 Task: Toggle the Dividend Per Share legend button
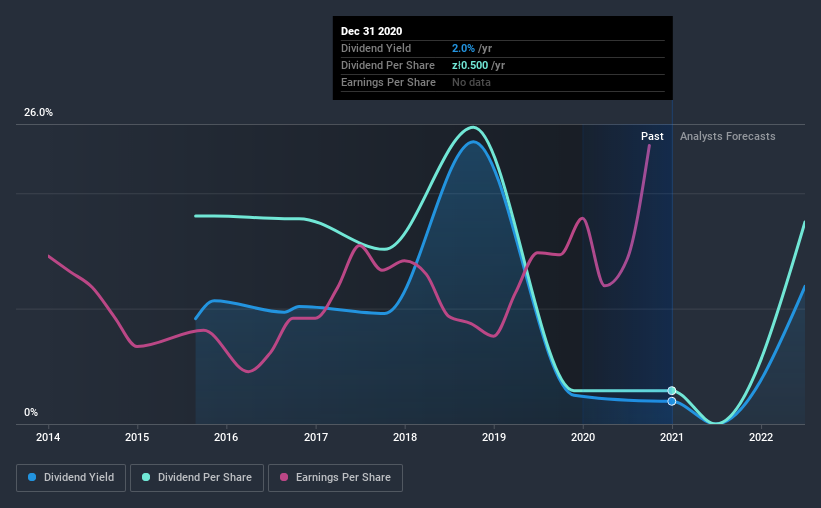pyautogui.click(x=197, y=478)
